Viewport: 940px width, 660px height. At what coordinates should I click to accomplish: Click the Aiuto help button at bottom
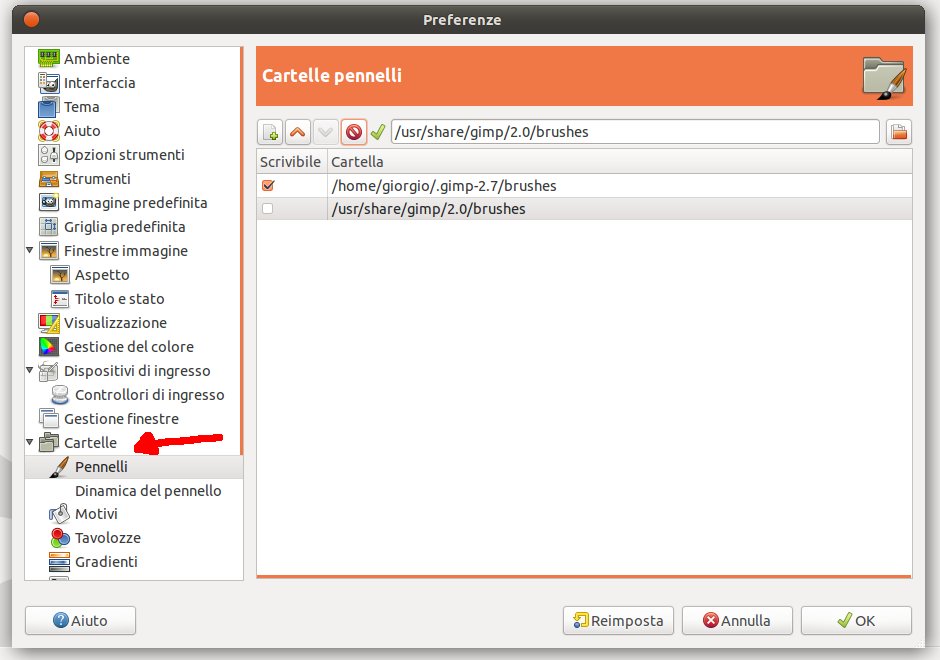(80, 620)
